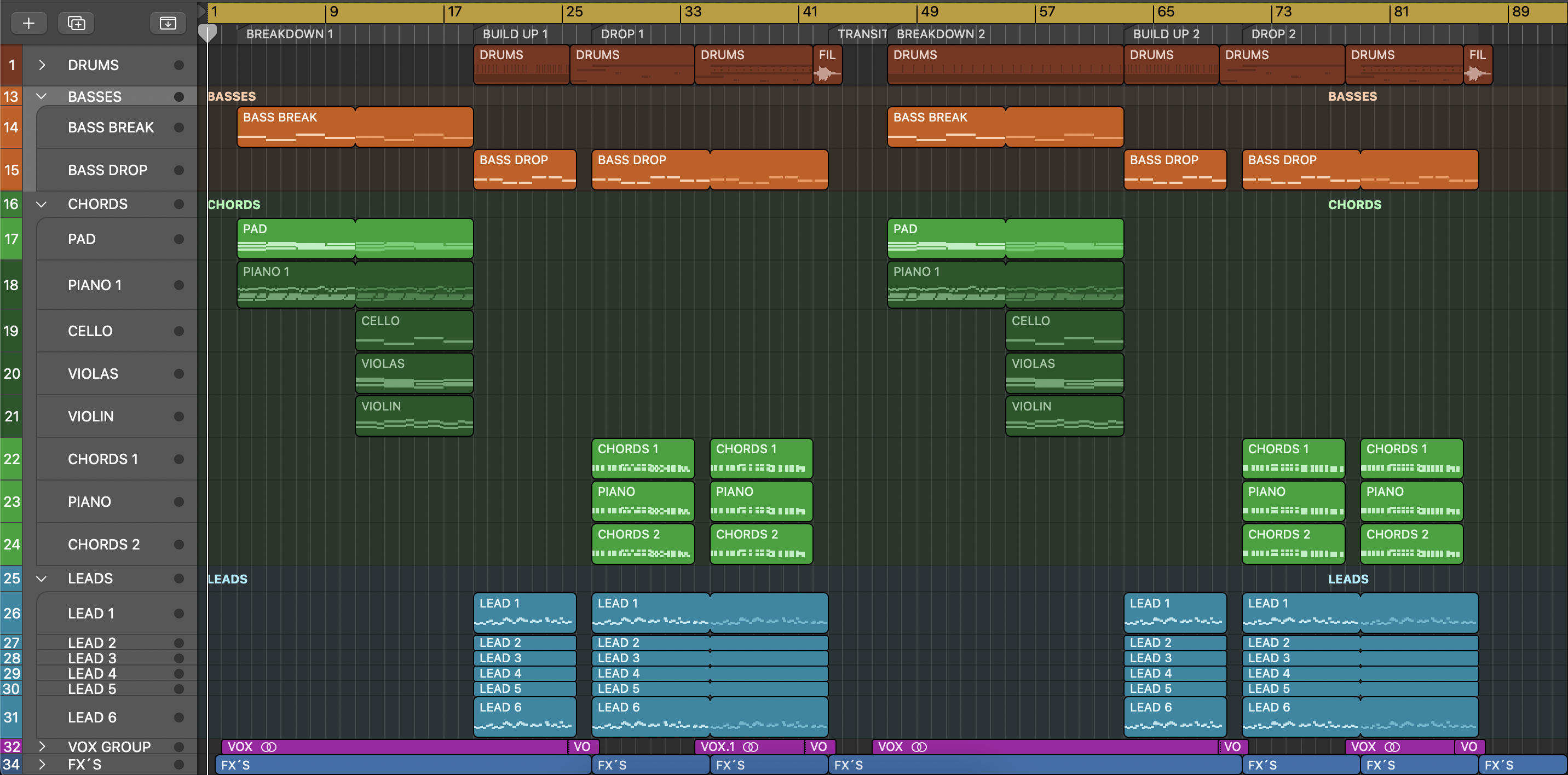Toggle the dot on PAD track
1568x775 pixels.
click(x=179, y=239)
